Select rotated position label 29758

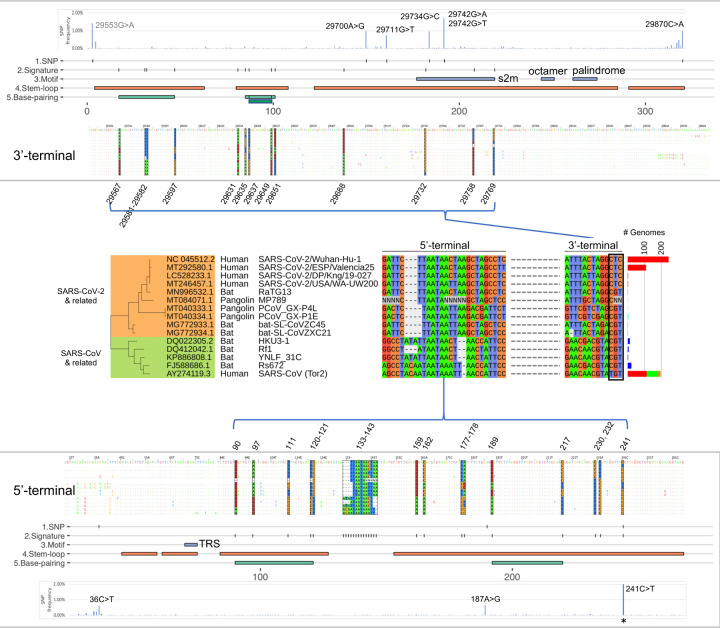467,193
